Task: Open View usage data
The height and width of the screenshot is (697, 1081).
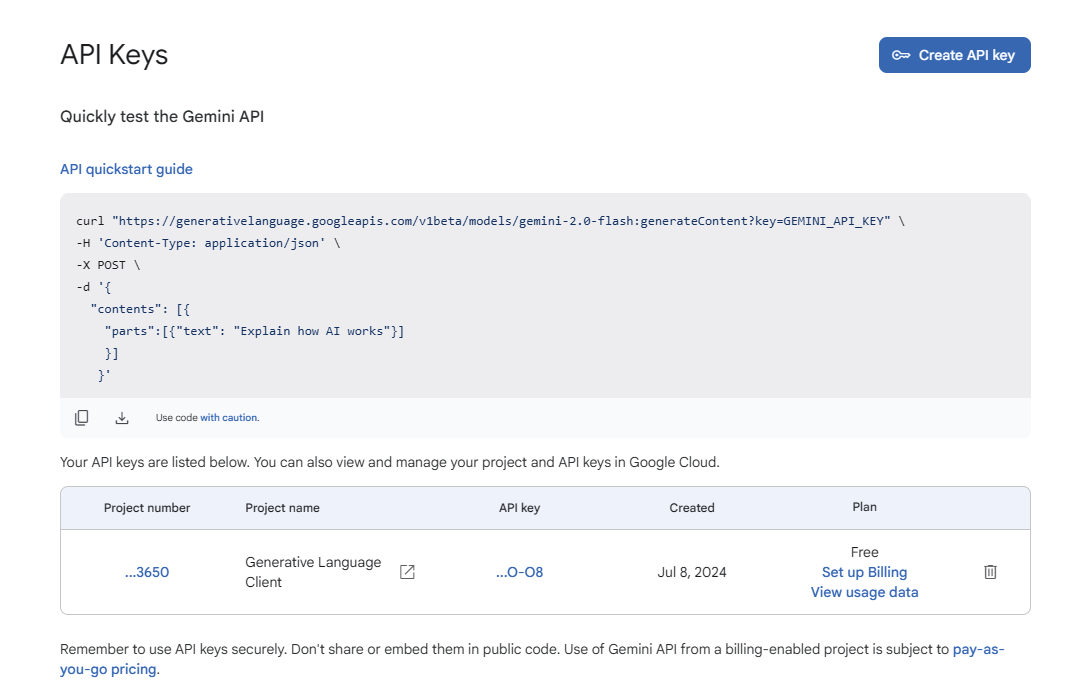Action: [864, 592]
